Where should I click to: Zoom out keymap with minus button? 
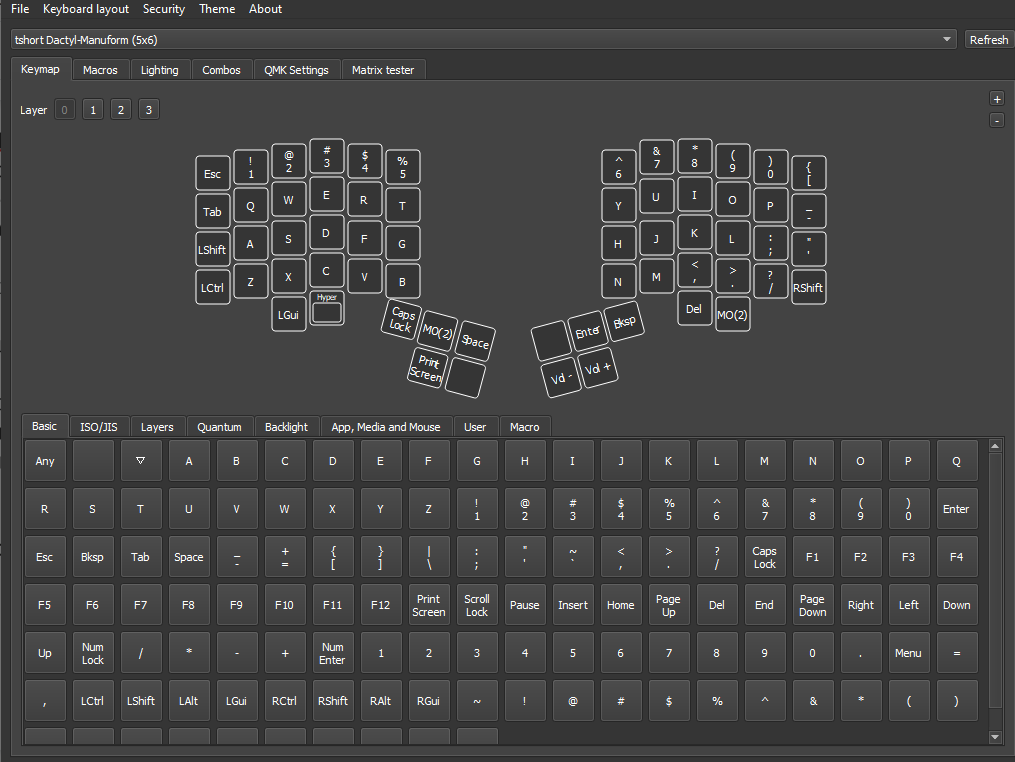point(997,120)
